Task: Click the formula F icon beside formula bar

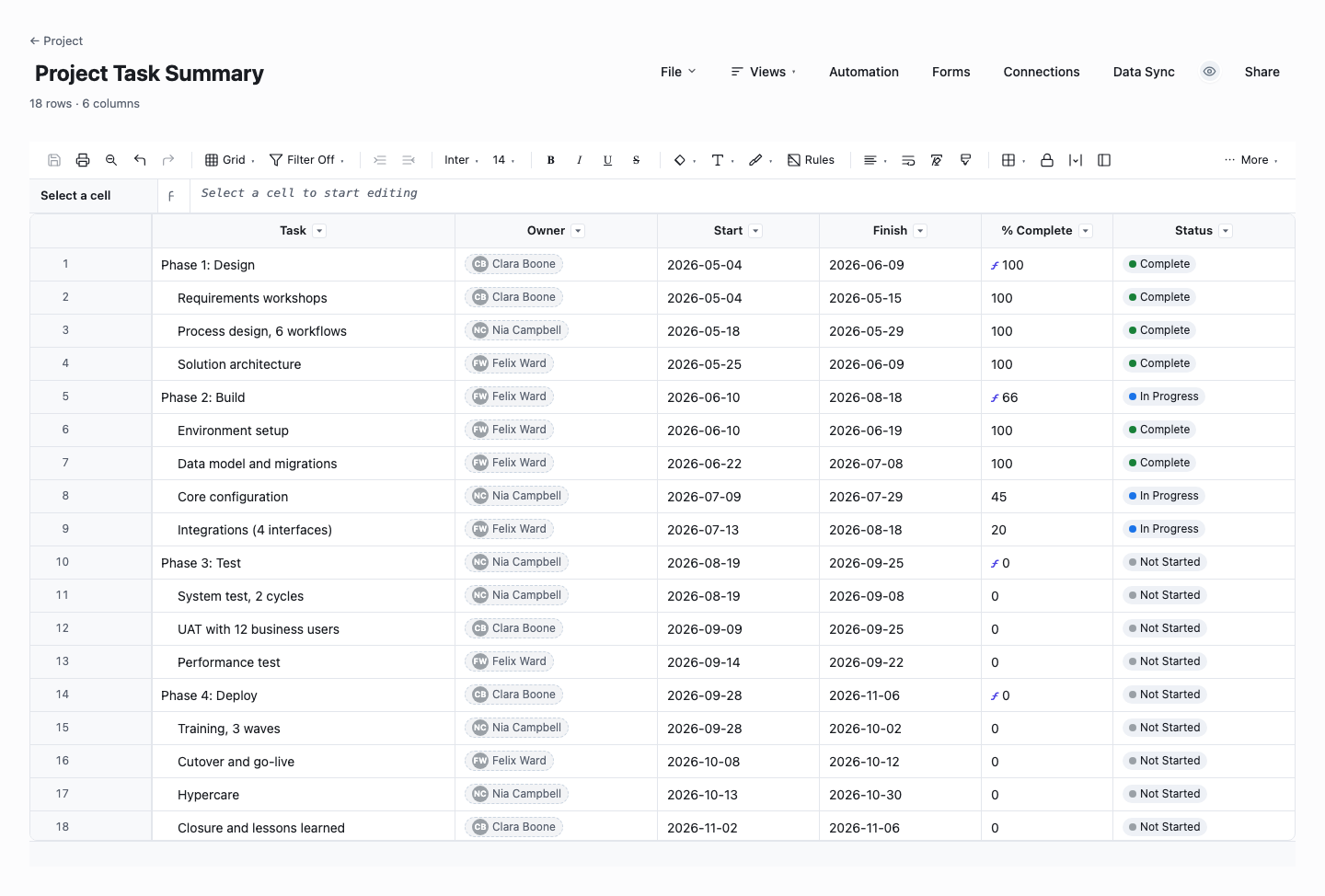Action: pyautogui.click(x=171, y=196)
